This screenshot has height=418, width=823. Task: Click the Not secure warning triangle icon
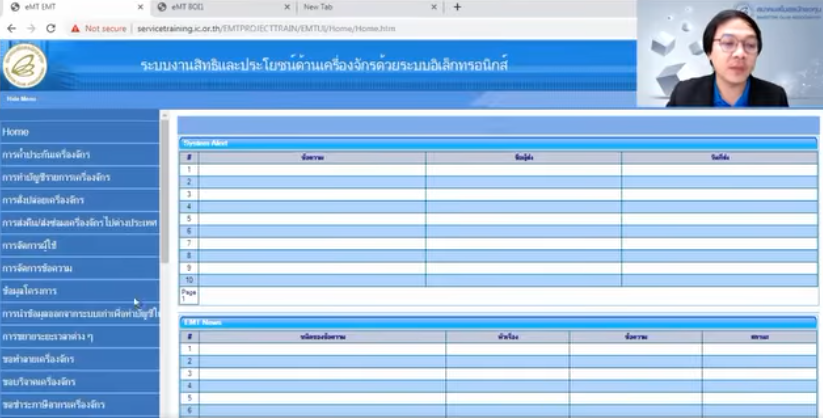(x=75, y=28)
